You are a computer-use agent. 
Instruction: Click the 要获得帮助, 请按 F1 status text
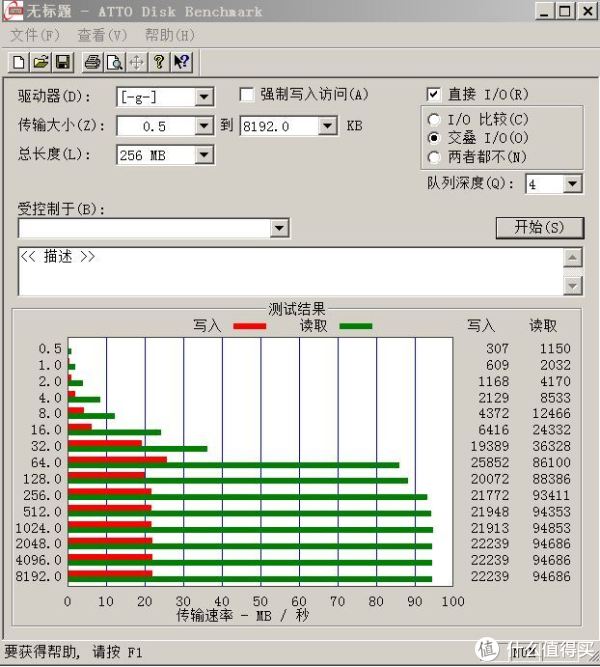click(74, 652)
